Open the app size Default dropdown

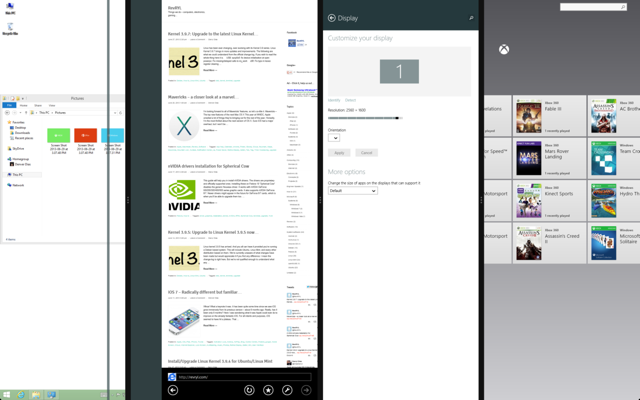[x=353, y=191]
